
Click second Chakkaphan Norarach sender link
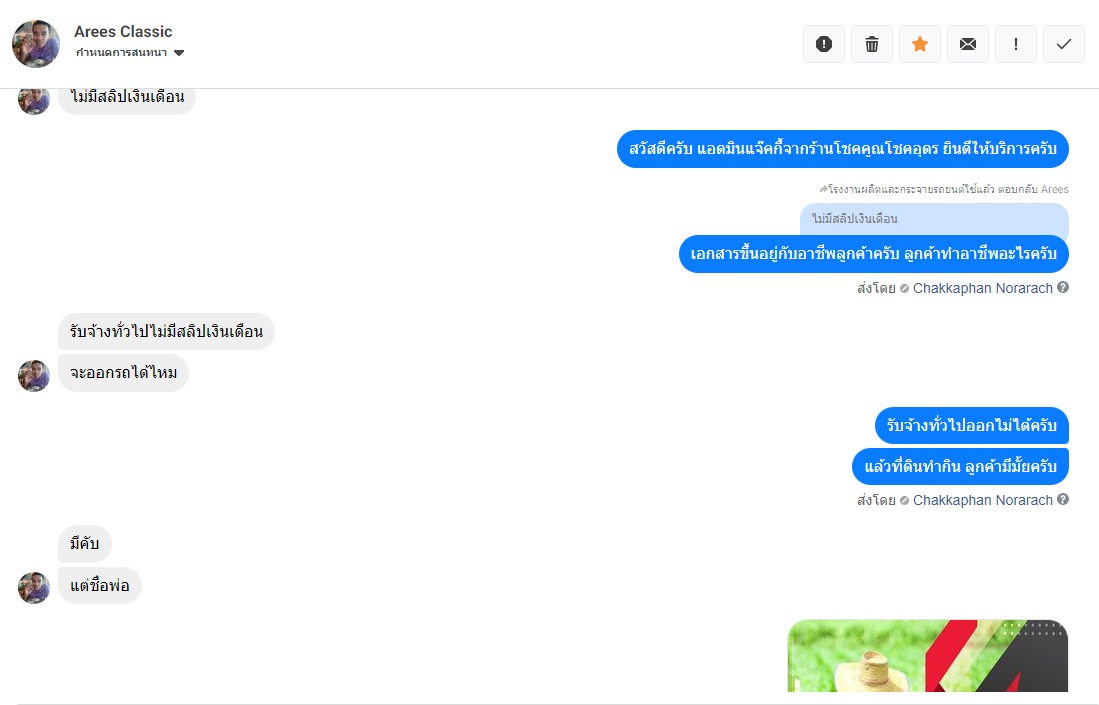[x=983, y=500]
